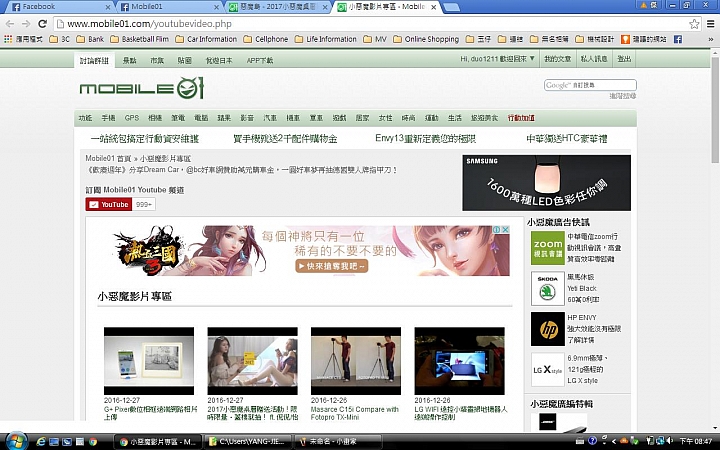The image size is (720, 450).
Task: Switch to the 2017 third browser tab
Action: click(x=278, y=7)
